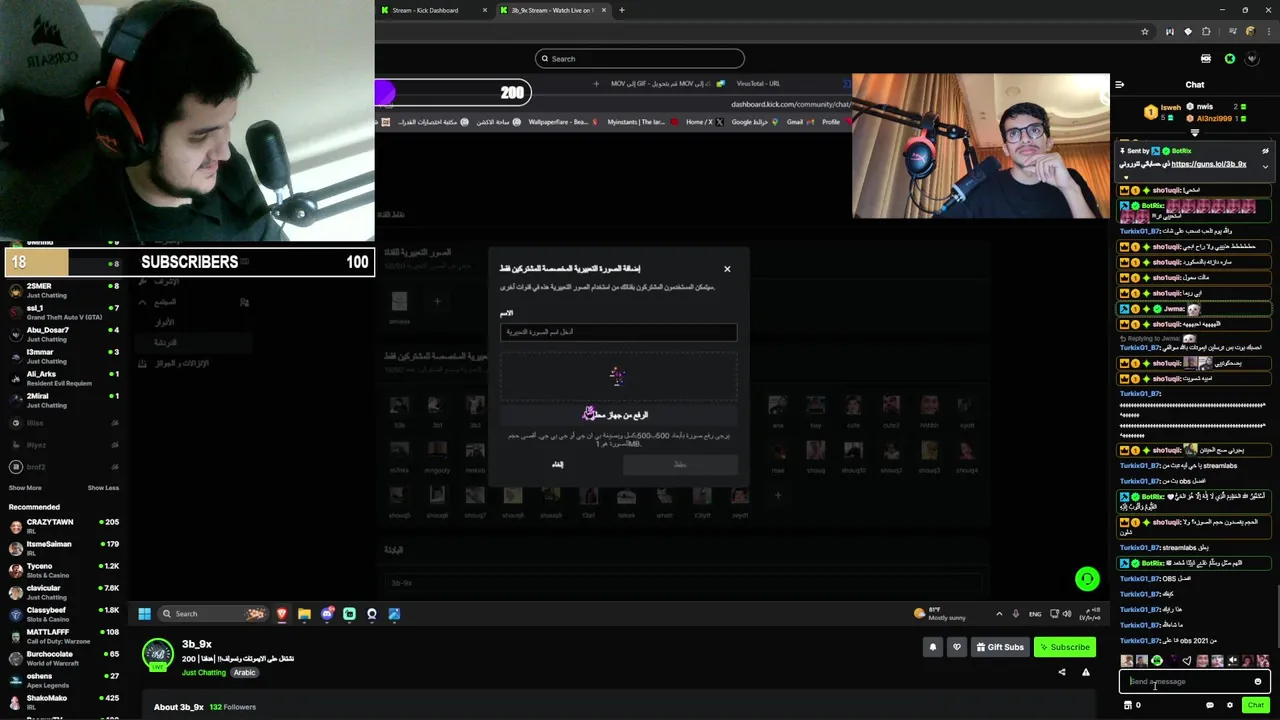The width and height of the screenshot is (1280, 720).
Task: Click the Gift Subs button
Action: point(999,647)
